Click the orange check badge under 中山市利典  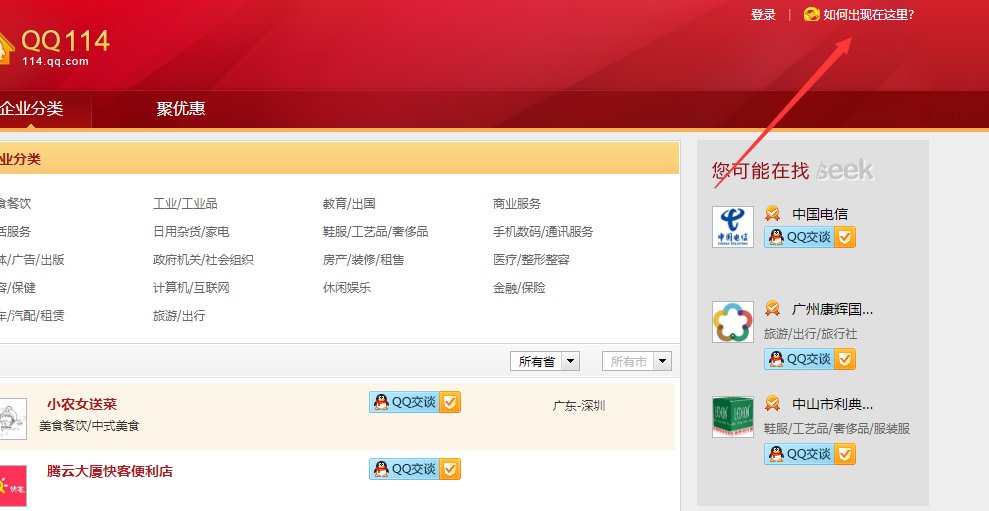pyautogui.click(x=845, y=454)
